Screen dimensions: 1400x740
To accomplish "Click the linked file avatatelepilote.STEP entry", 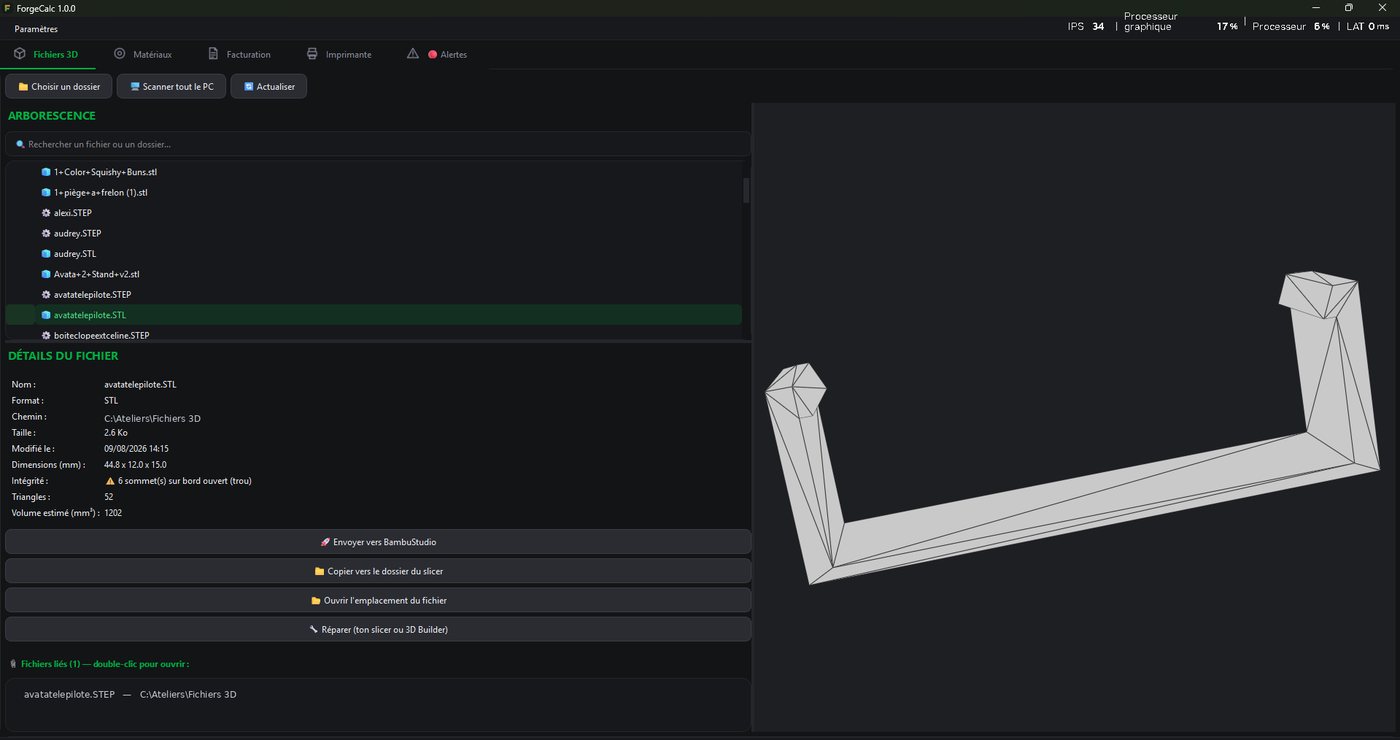I will tap(130, 694).
